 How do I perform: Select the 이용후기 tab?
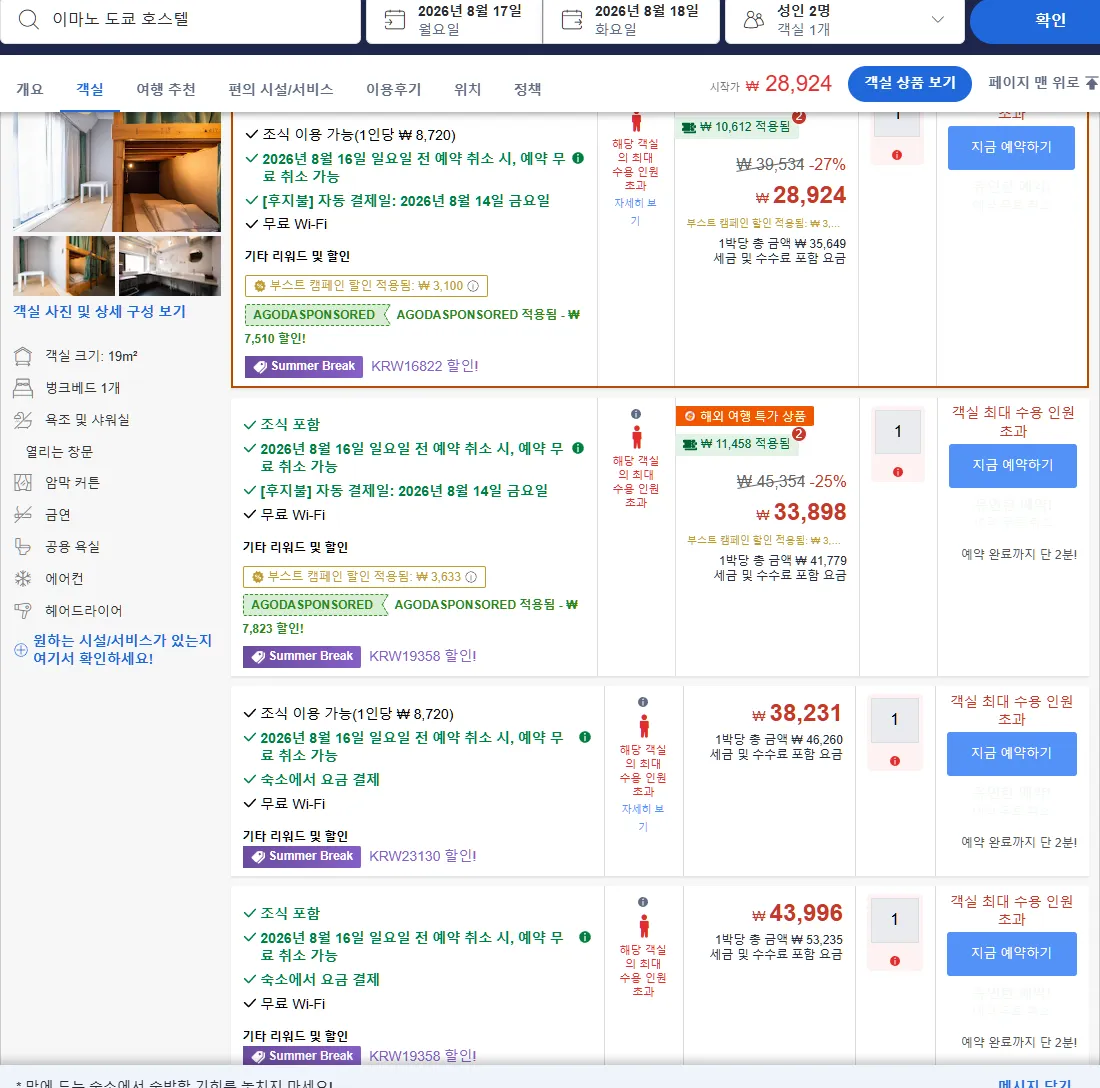click(x=394, y=89)
